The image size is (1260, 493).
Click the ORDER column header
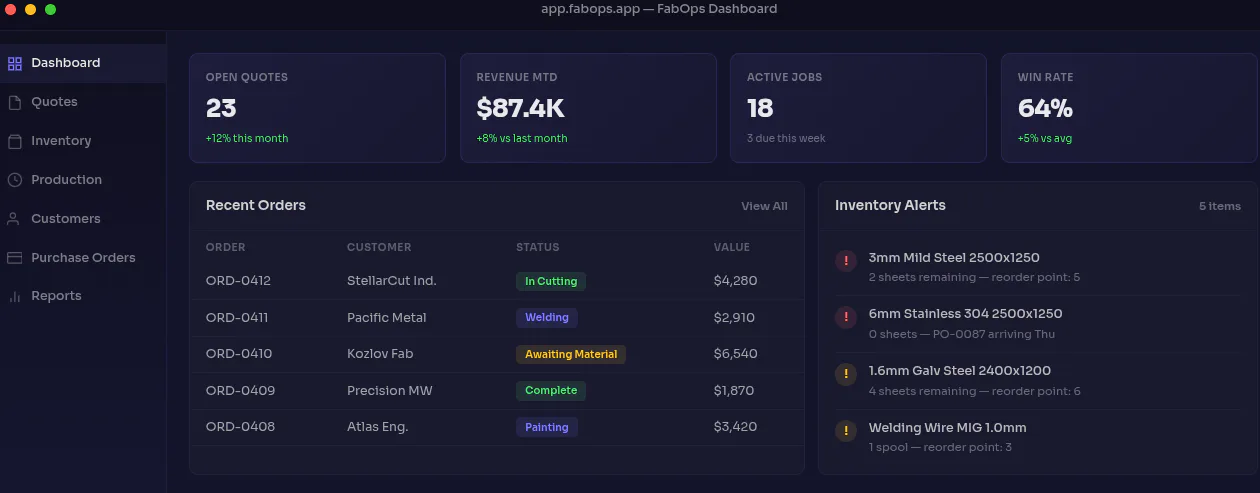click(226, 247)
